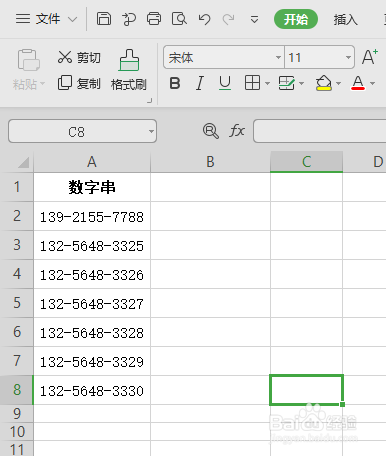Image resolution: width=386 pixels, height=456 pixels.
Task: Select cell containing 132-5648-3326
Action: point(92,274)
